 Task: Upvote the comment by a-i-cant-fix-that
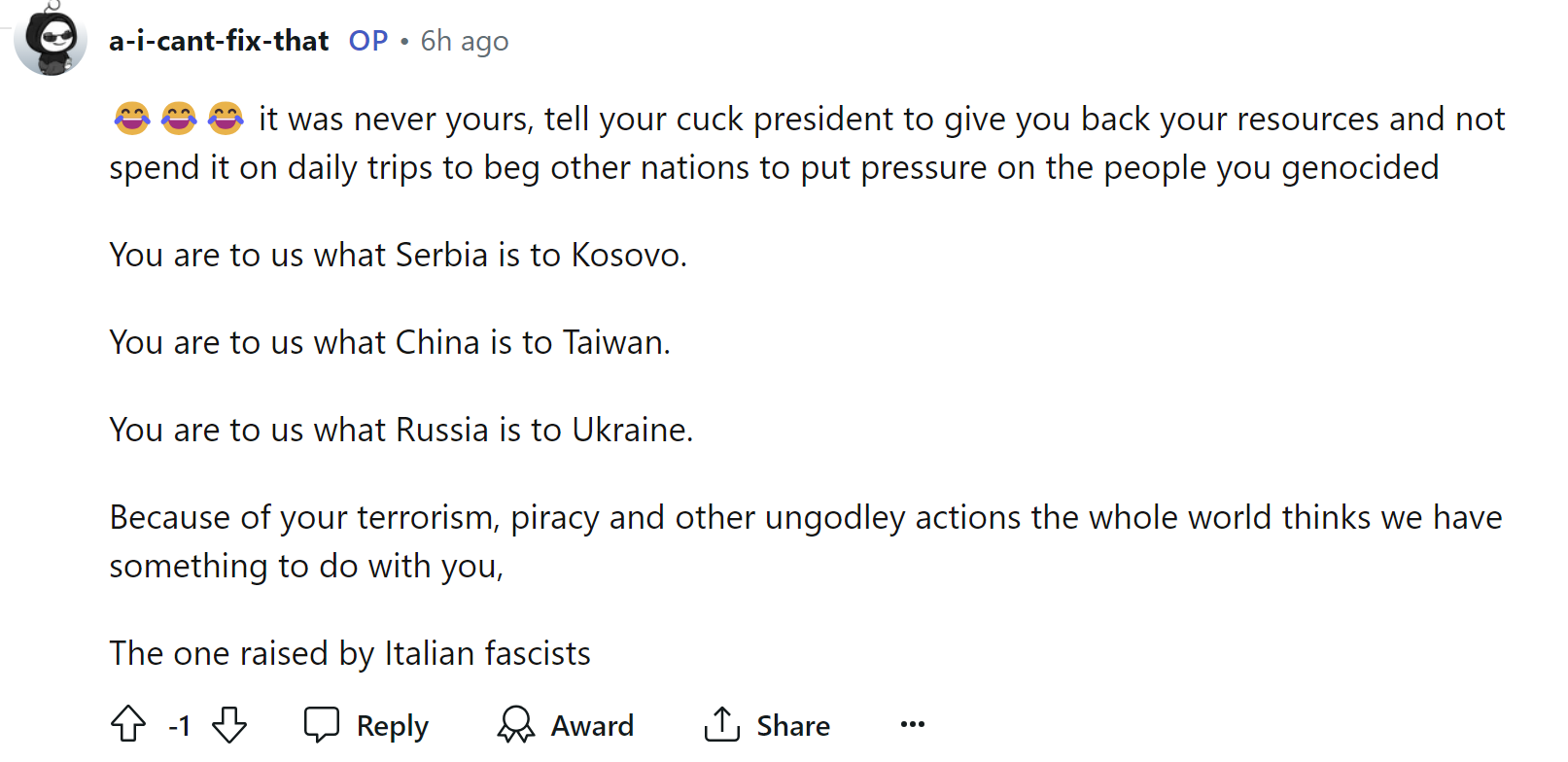pos(128,724)
